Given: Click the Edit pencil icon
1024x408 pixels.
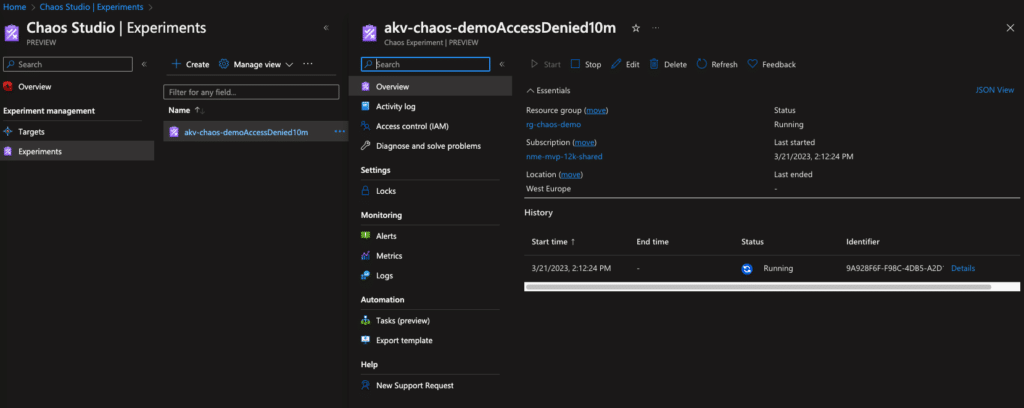Looking at the screenshot, I should [x=616, y=64].
